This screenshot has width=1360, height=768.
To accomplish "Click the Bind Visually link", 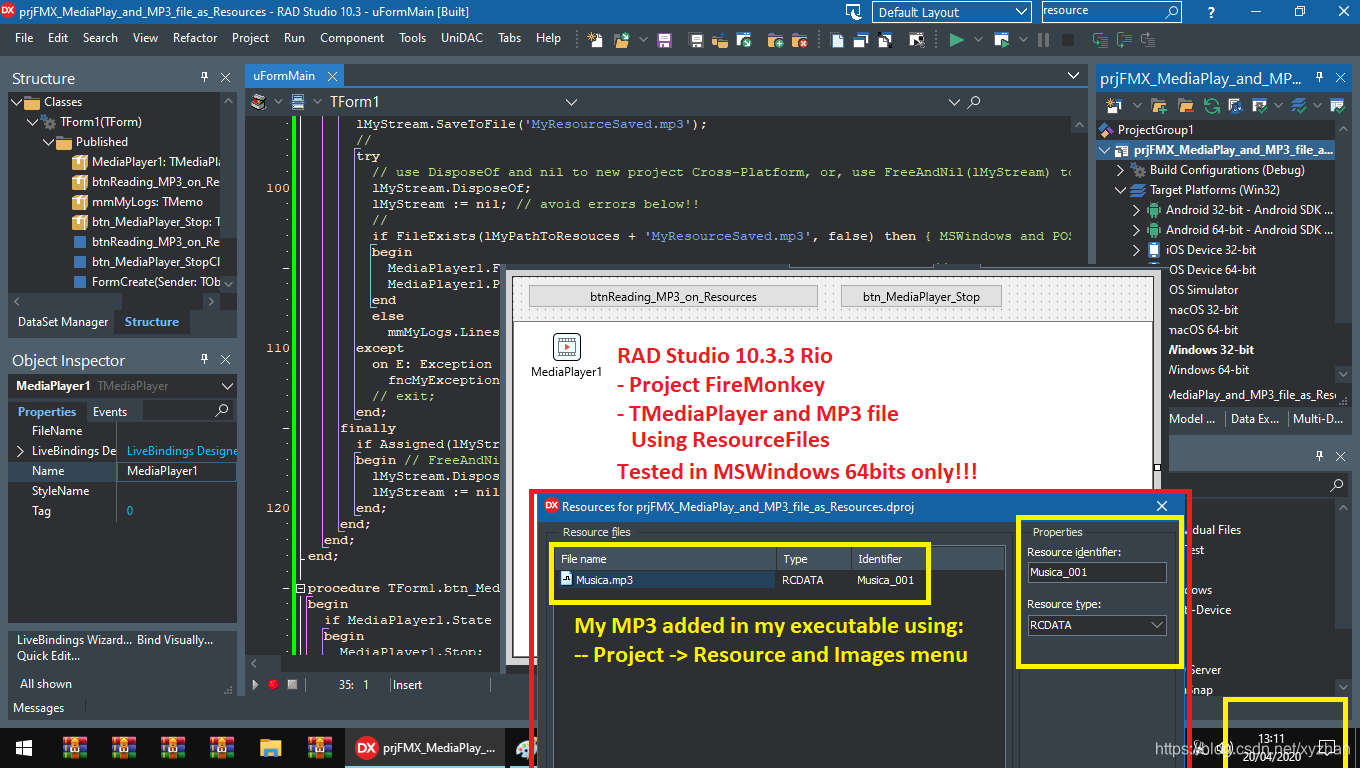I will coord(174,640).
